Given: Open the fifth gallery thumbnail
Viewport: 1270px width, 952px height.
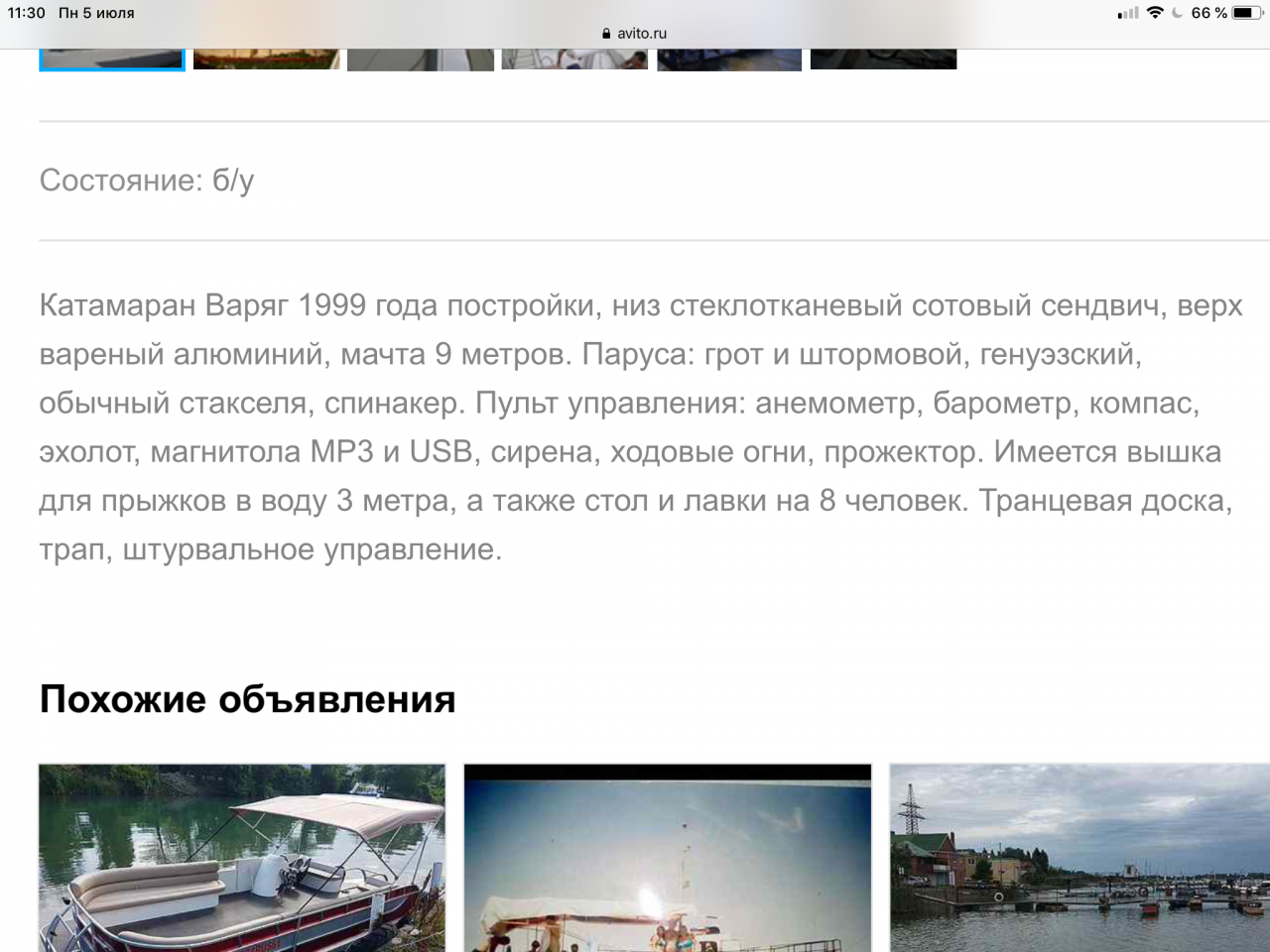Looking at the screenshot, I should (729, 59).
